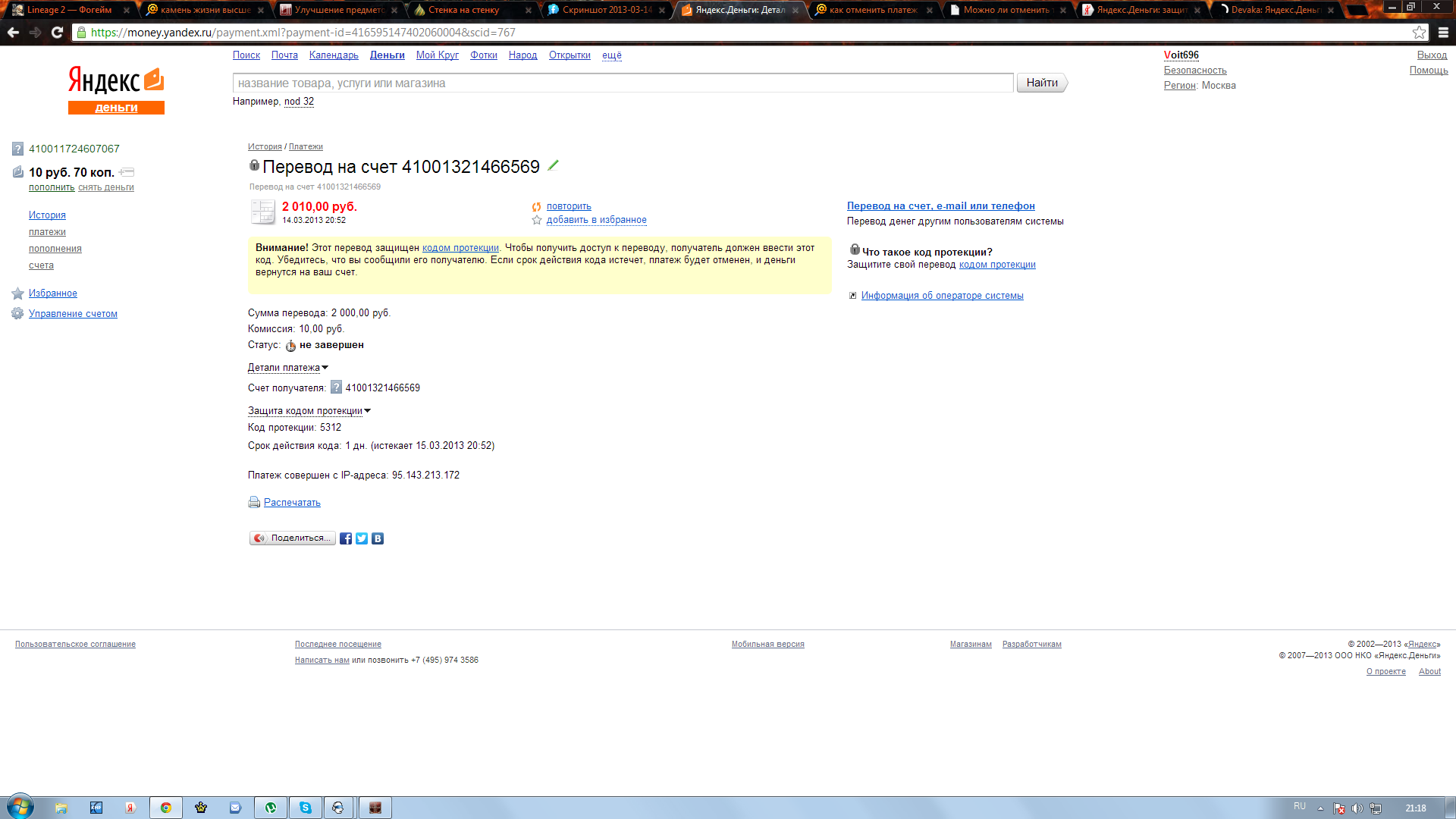The width and height of the screenshot is (1456, 819).
Task: Open the Помощь help link
Action: coord(1429,71)
